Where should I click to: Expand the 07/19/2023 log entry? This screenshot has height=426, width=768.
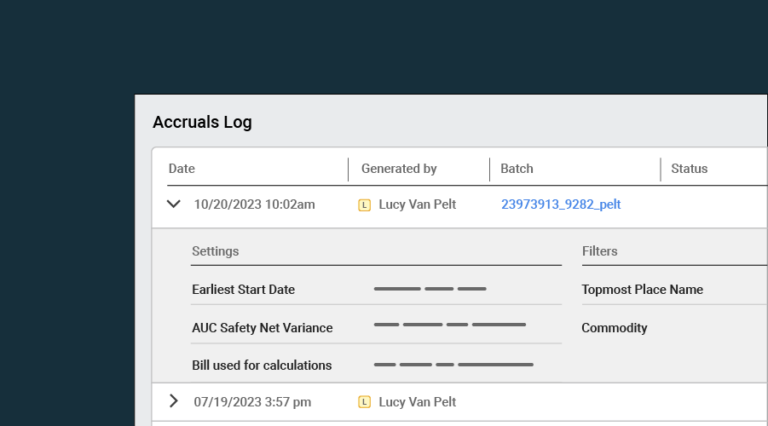[x=174, y=401]
